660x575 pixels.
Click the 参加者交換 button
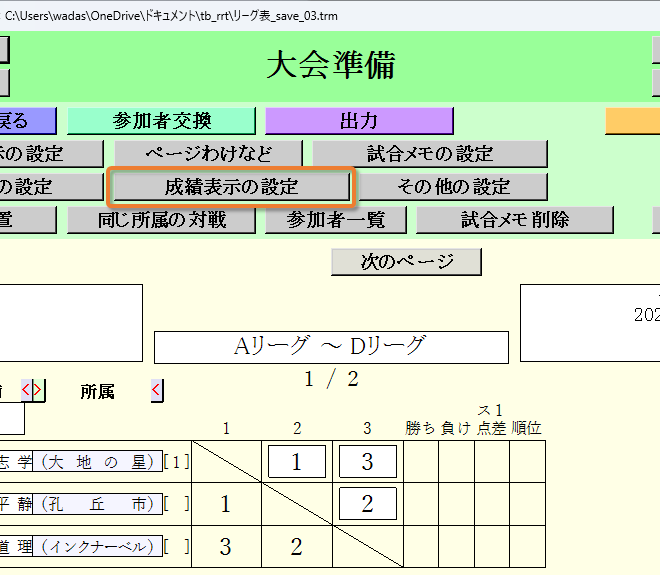tap(161, 121)
